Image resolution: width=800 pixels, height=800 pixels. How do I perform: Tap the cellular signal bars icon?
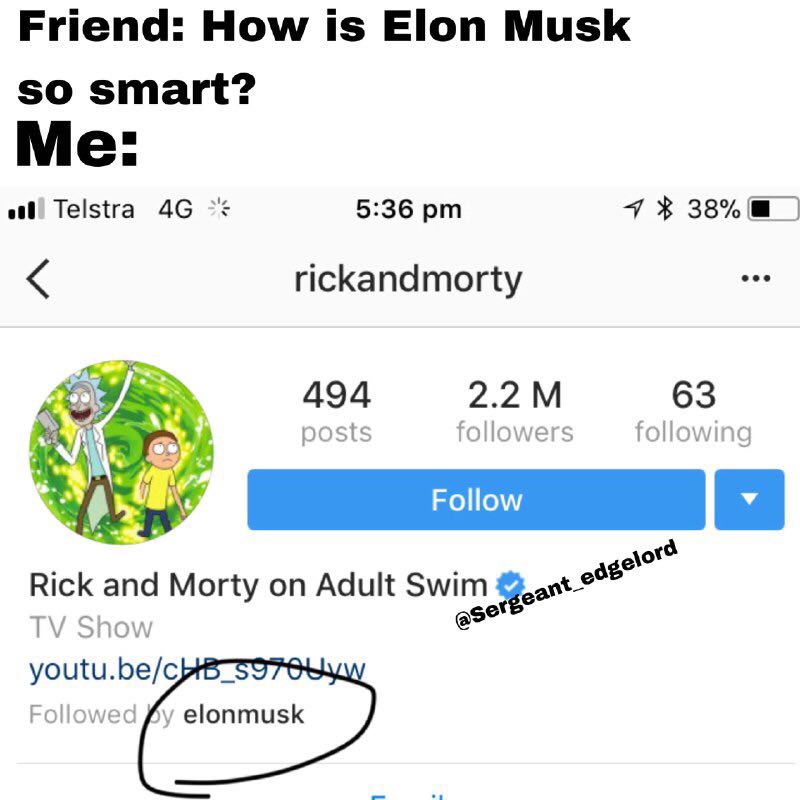coord(27,209)
